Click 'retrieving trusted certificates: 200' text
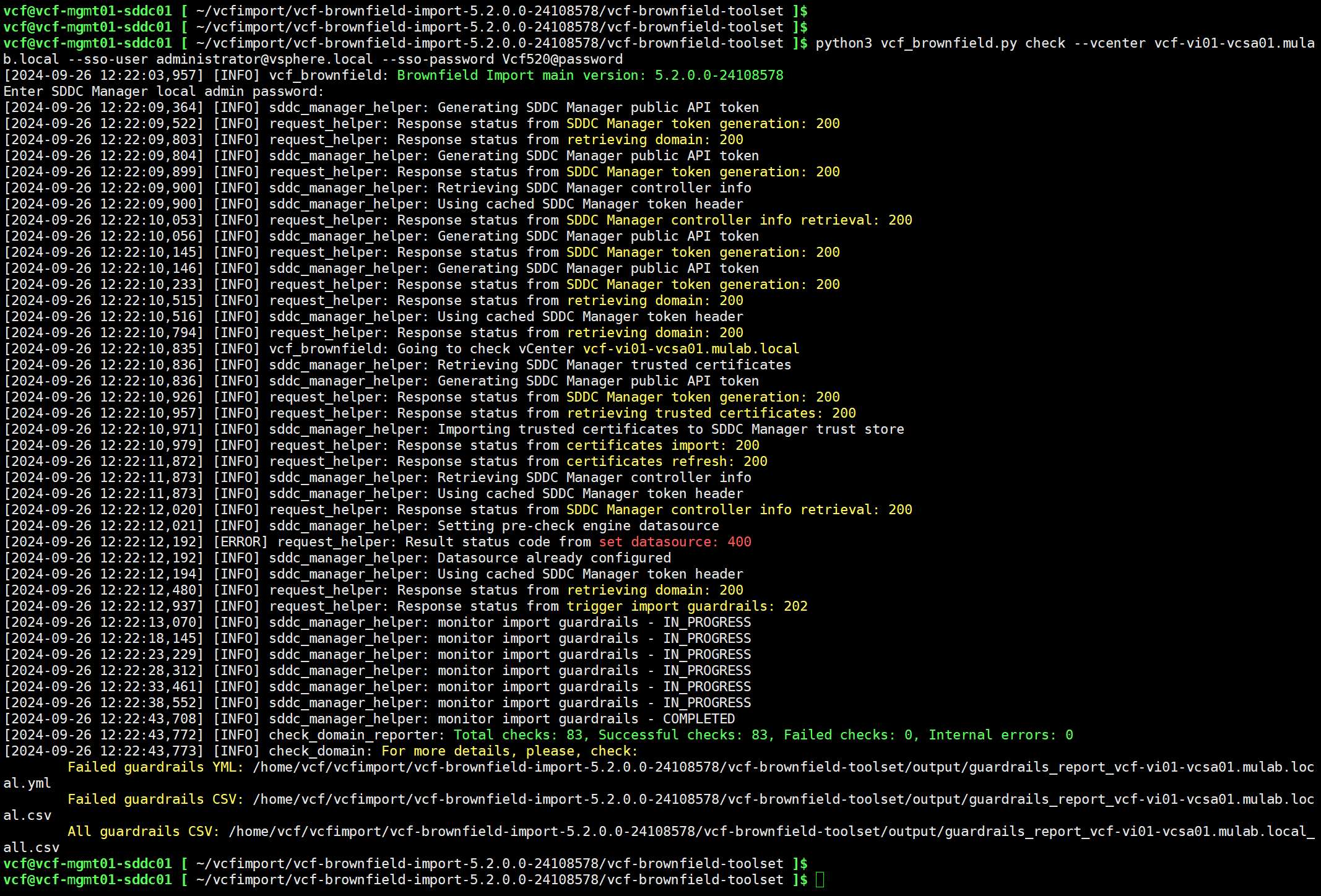 (711, 413)
